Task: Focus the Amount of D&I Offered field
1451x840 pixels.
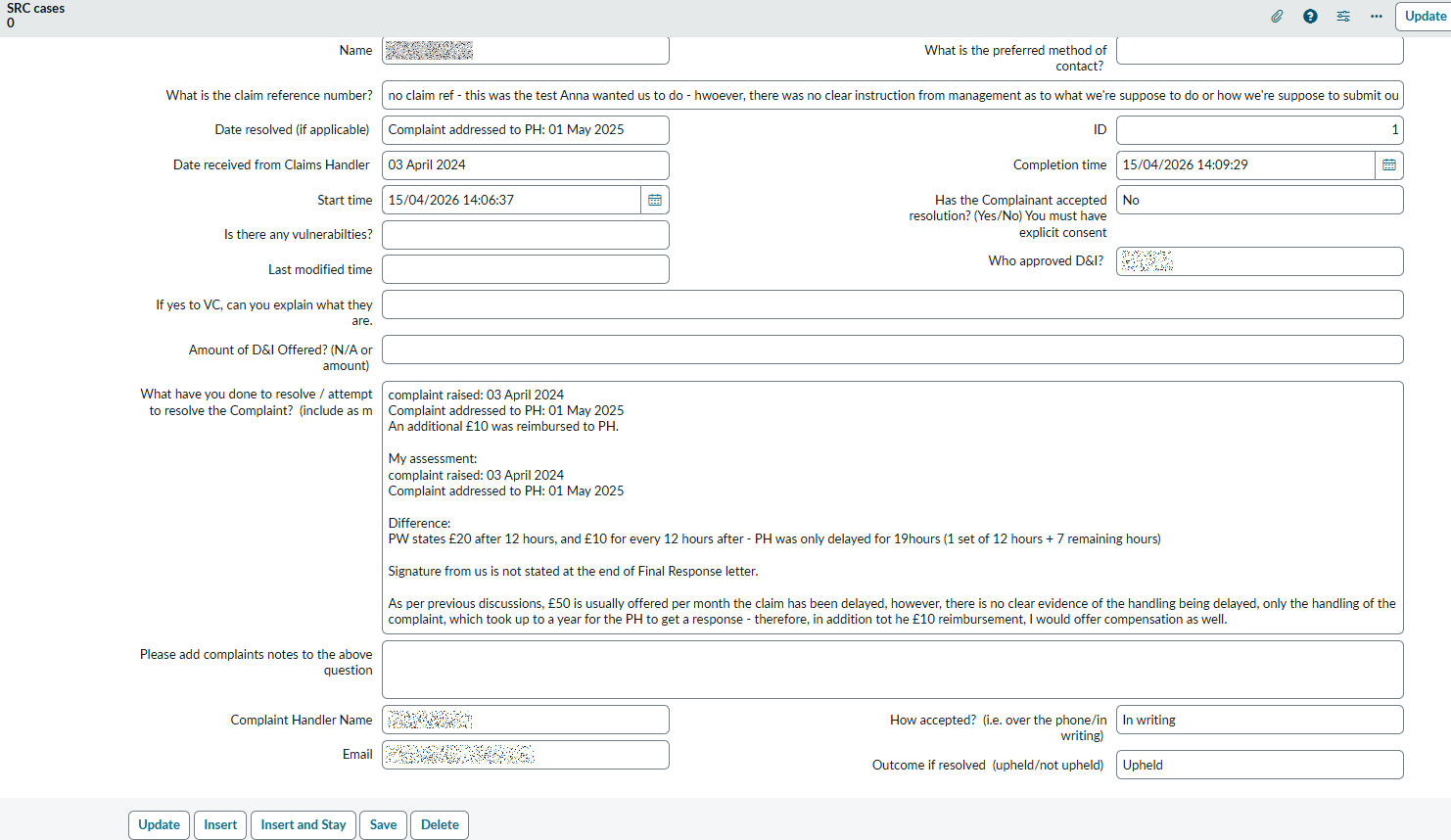Action: (893, 350)
